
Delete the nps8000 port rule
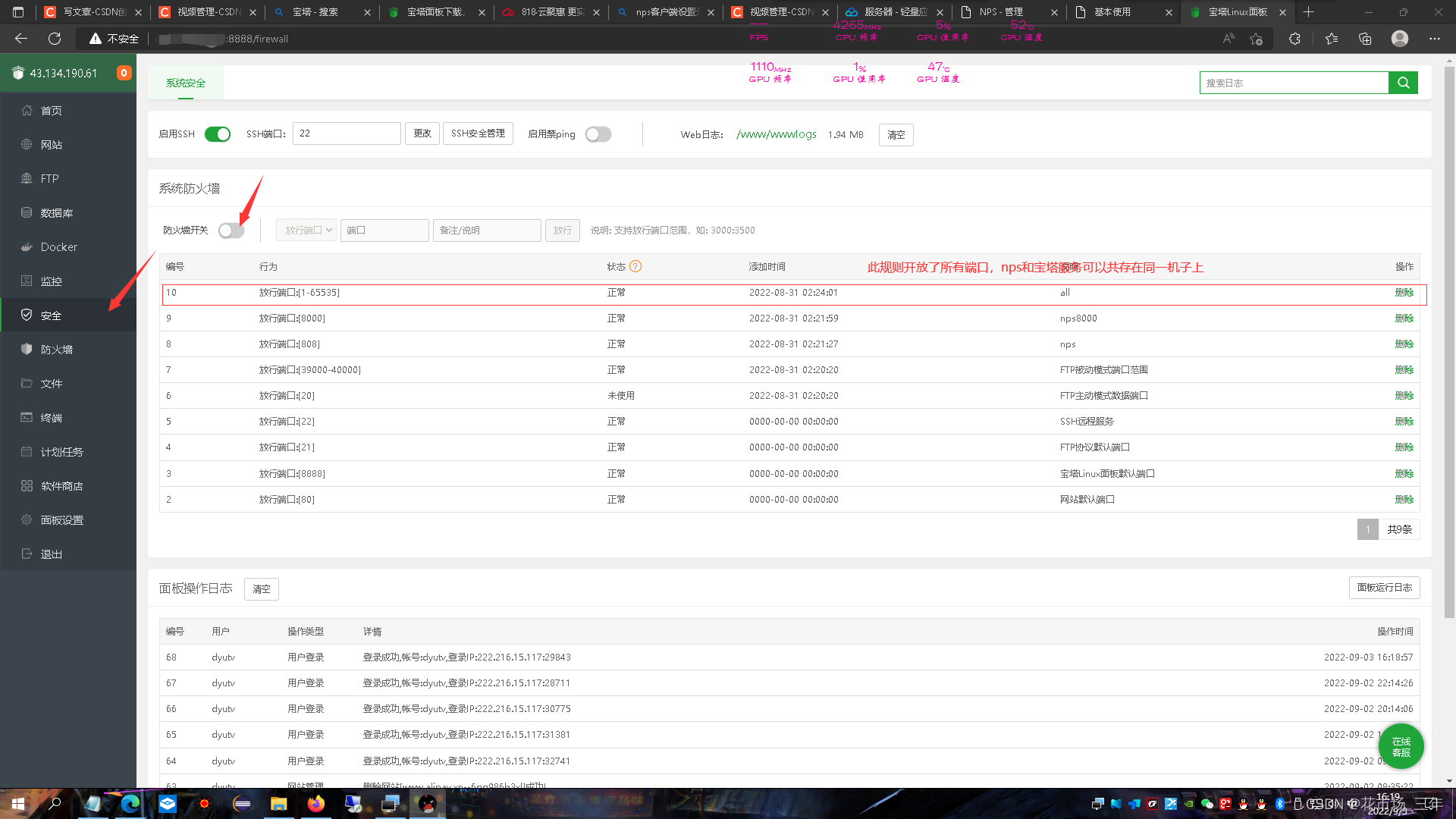[1404, 318]
